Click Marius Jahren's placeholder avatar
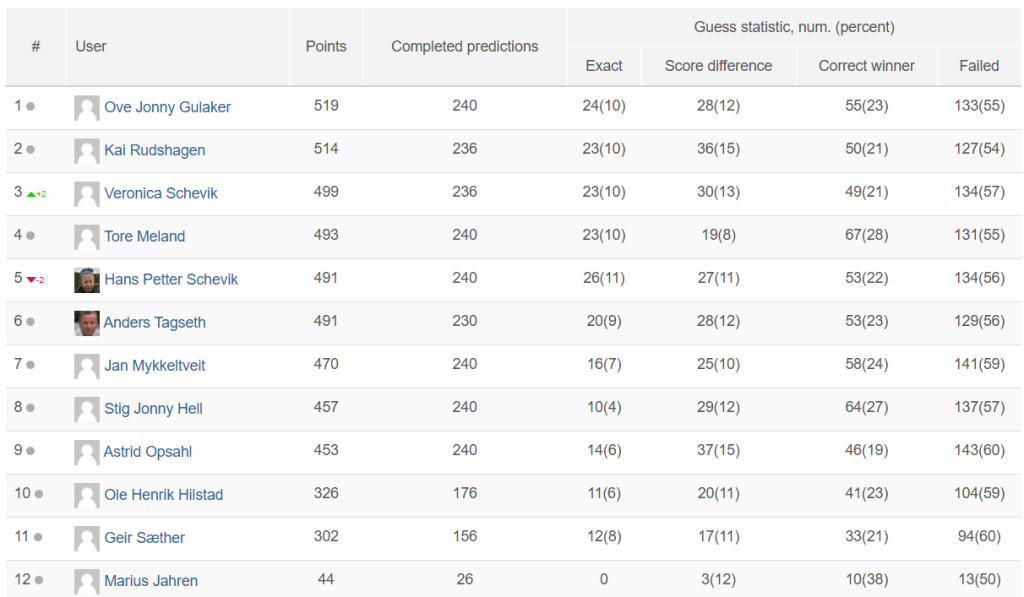This screenshot has width=1024, height=597. coord(87,581)
